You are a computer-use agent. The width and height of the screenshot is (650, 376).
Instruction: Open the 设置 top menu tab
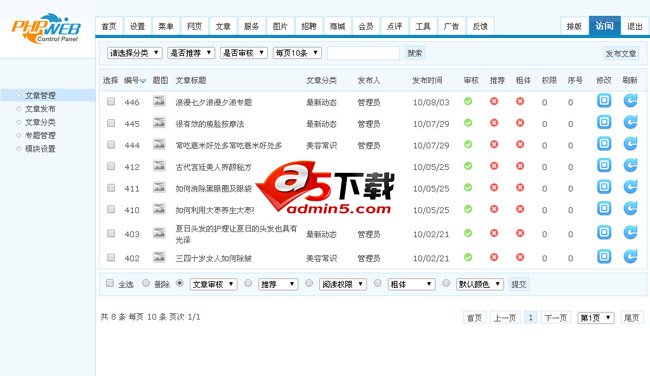point(137,27)
